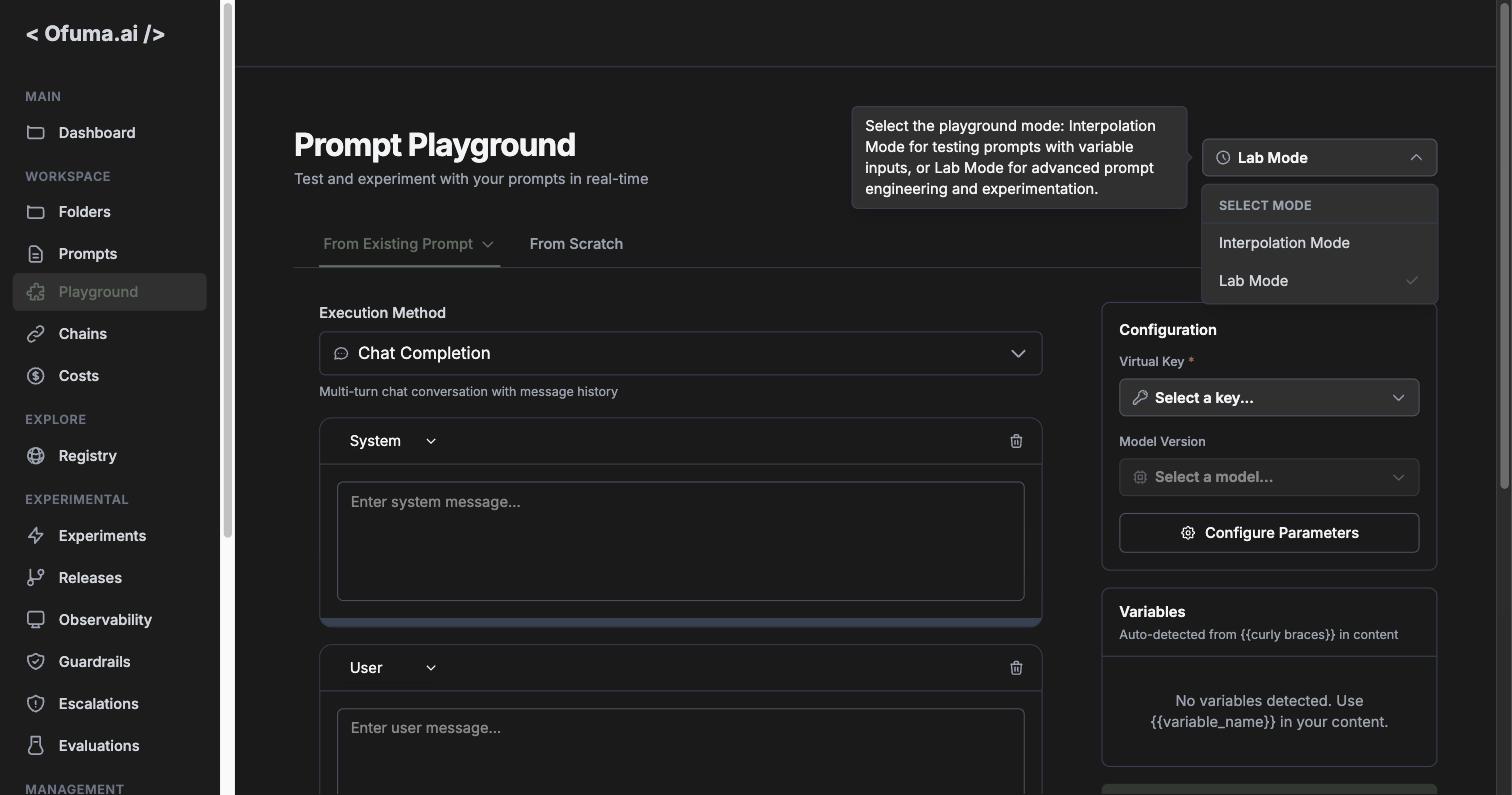The width and height of the screenshot is (1512, 795).
Task: Navigate to Escalations
Action: pos(109,704)
